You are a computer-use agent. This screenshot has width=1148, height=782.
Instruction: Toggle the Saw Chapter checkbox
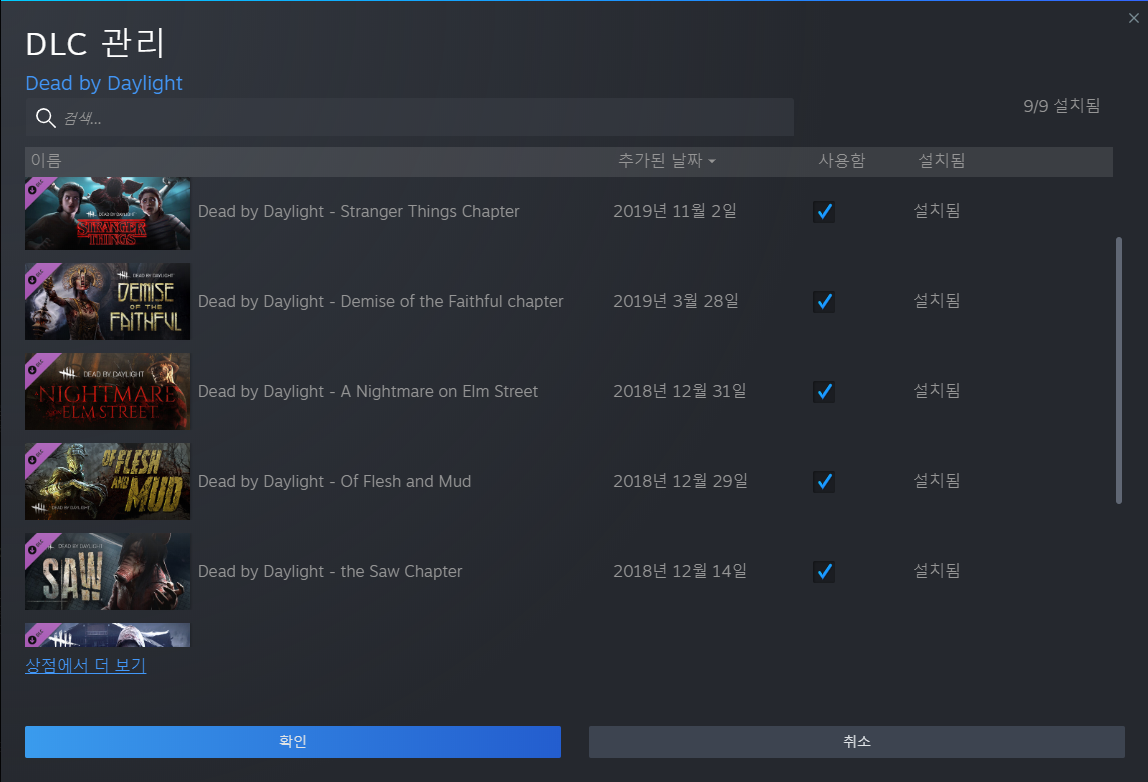(x=824, y=572)
